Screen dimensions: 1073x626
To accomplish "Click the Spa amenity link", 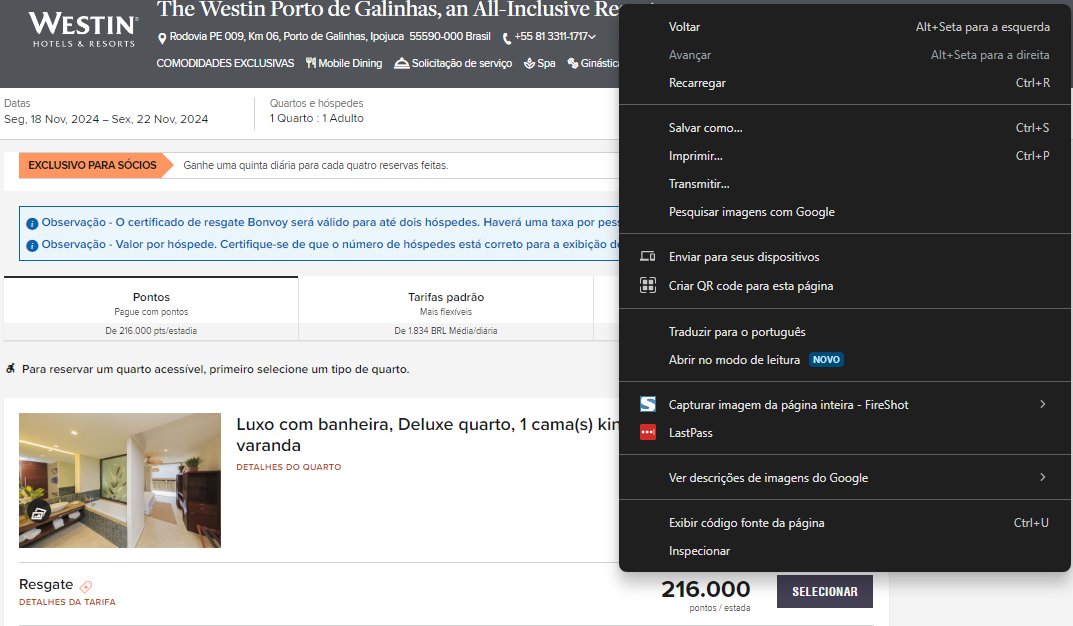I will pyautogui.click(x=546, y=63).
